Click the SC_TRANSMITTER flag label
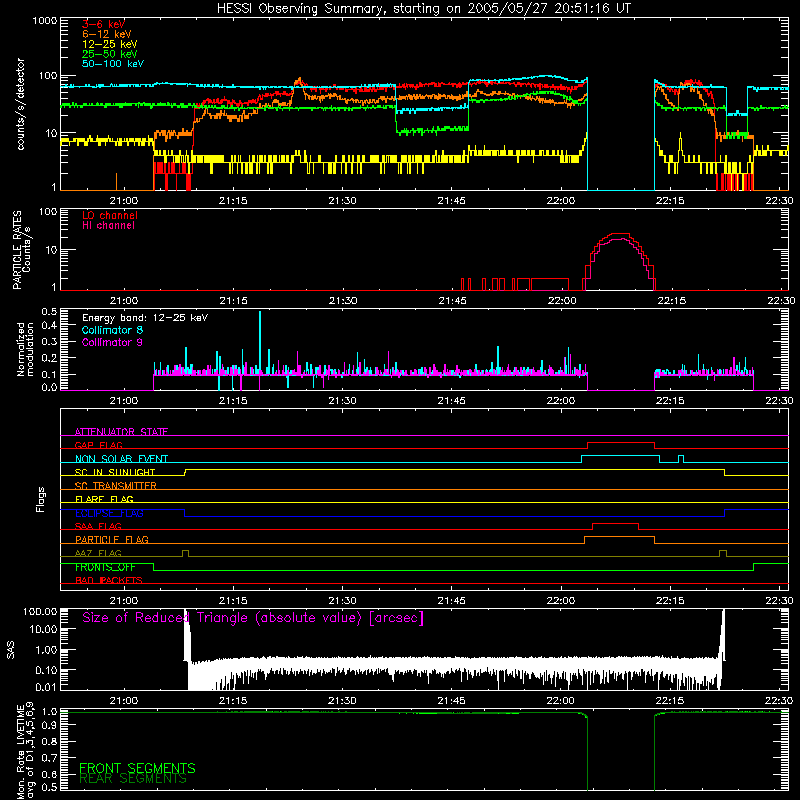The image size is (800, 800). click(x=116, y=486)
